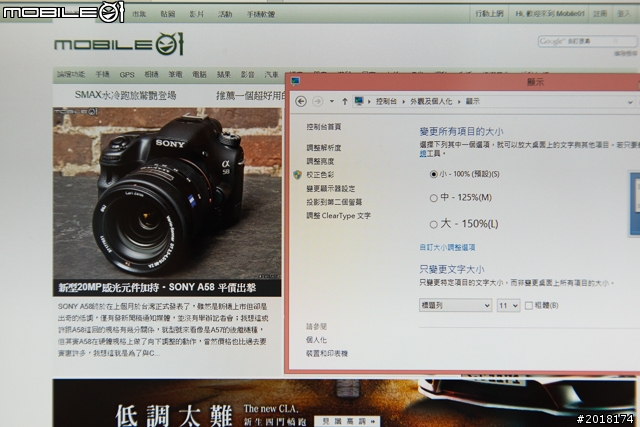640x427 pixels.
Task: Tick the 粗體(B) bold checkbox
Action: point(529,305)
